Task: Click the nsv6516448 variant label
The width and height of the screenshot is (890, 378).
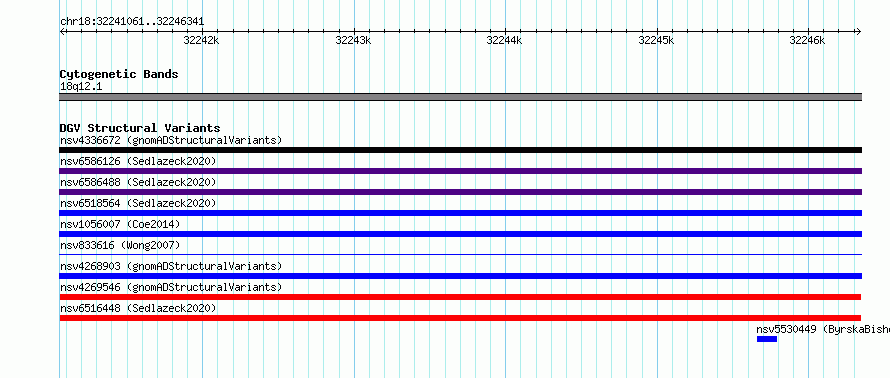Action: pos(138,308)
